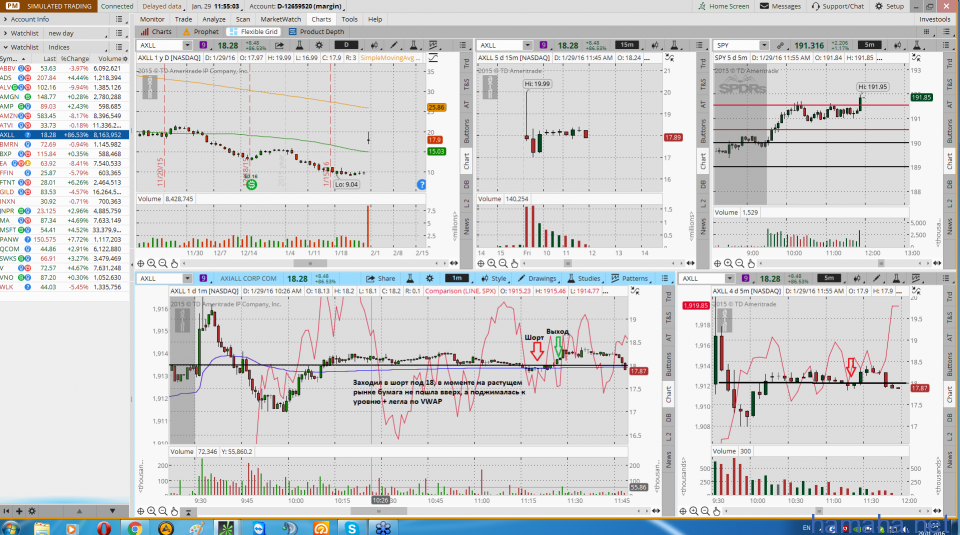960x535 pixels.
Task: Open purple 9 color link on AXLL daily chart
Action: tap(203, 45)
